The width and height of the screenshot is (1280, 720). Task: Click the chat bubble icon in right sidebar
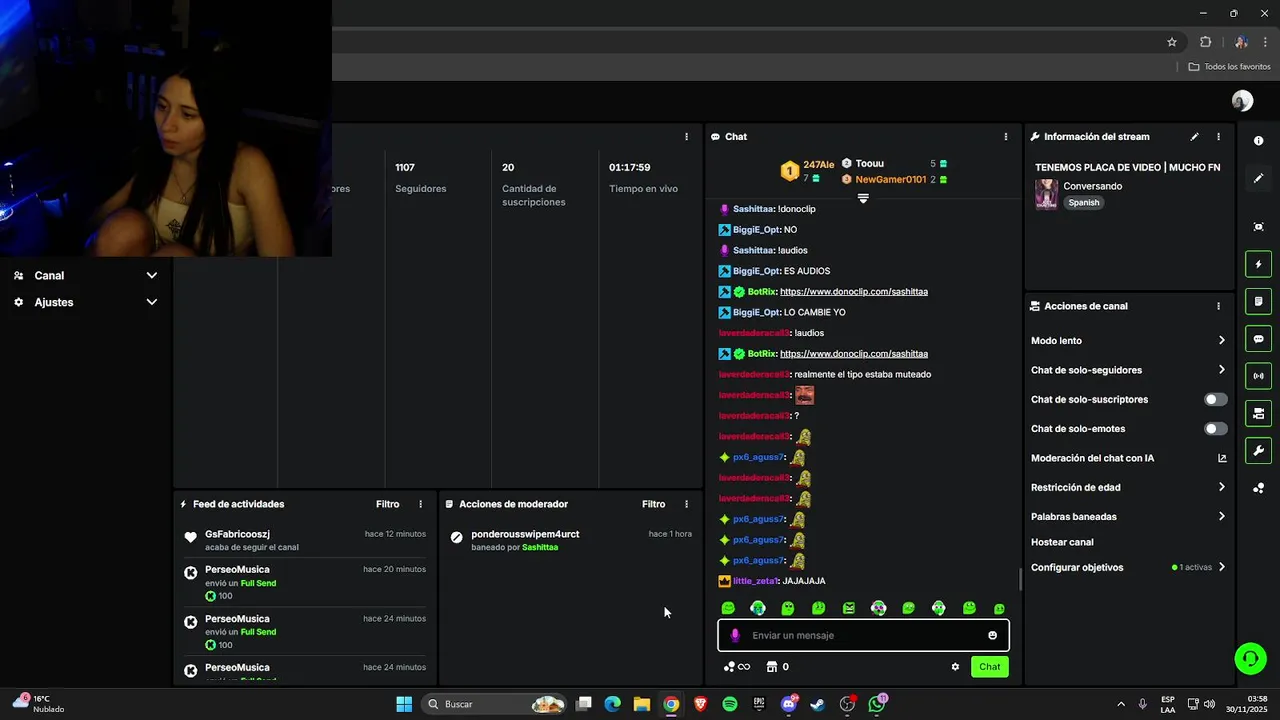[x=1258, y=339]
